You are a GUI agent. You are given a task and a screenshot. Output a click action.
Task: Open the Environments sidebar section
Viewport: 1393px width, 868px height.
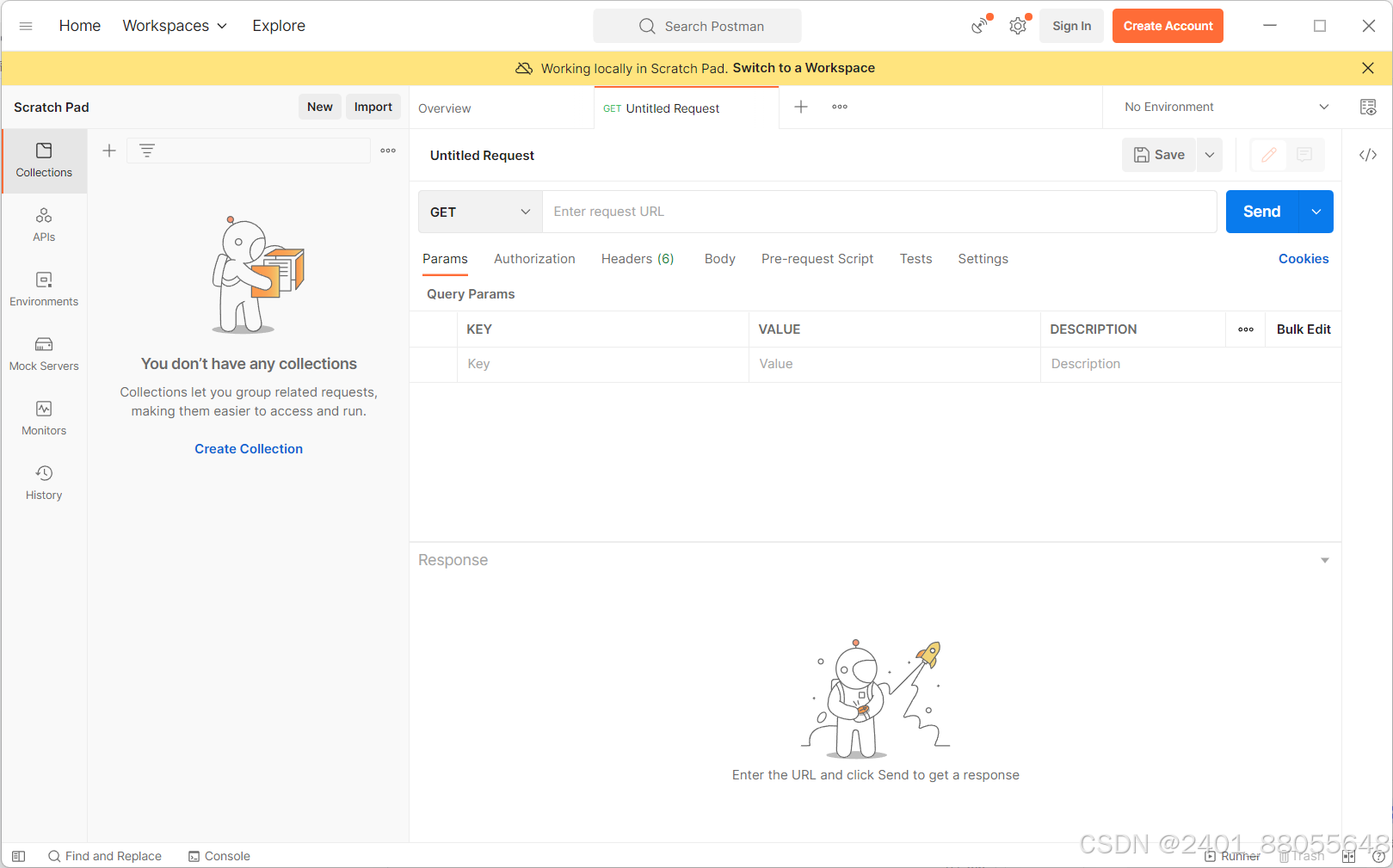coord(44,290)
